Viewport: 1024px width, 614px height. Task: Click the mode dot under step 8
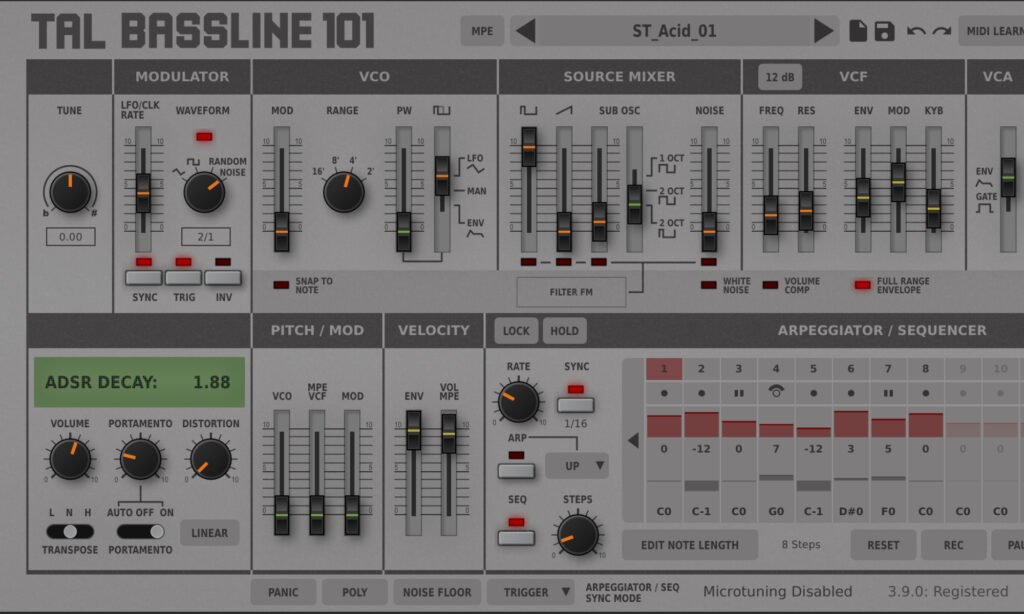coord(925,393)
